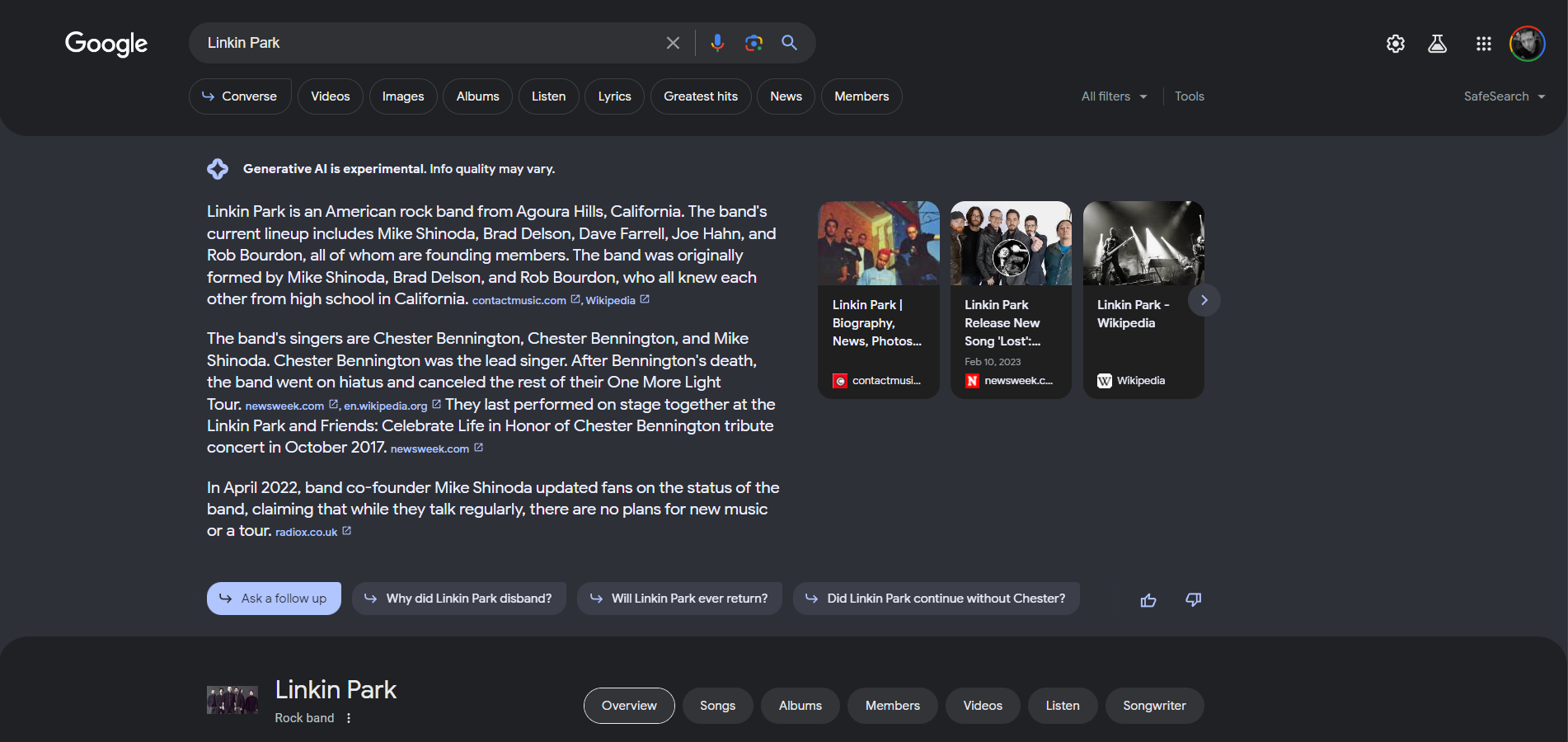Open the radiox.co.uk source link
The height and width of the screenshot is (742, 1568).
307,533
